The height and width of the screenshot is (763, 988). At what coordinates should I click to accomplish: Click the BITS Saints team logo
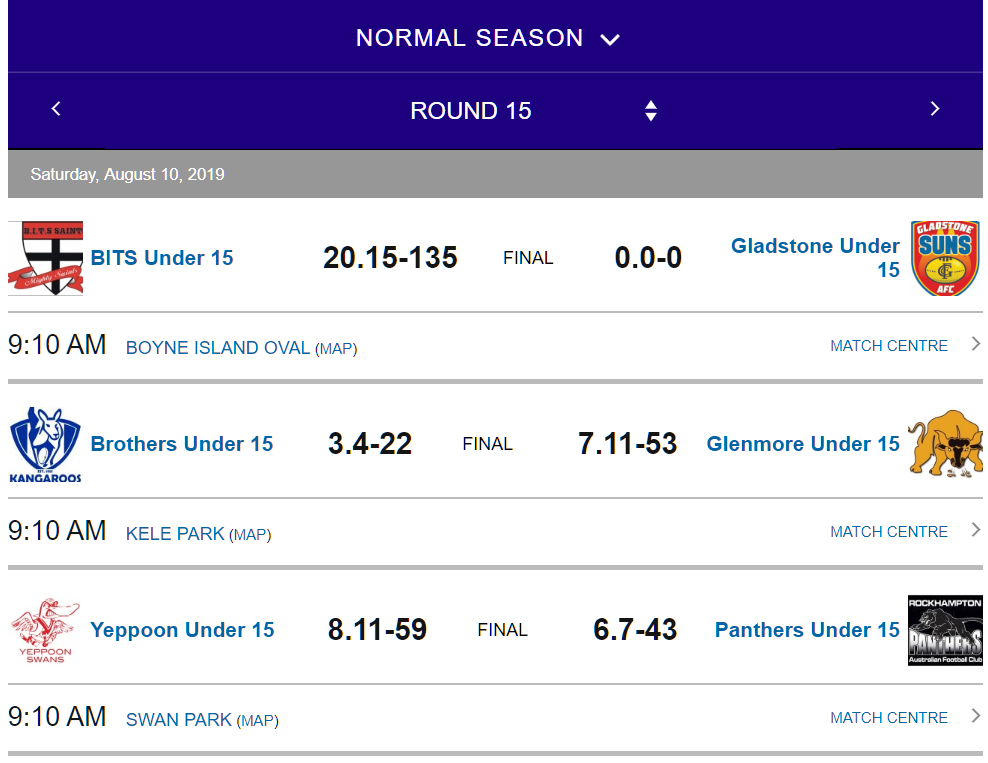[45, 258]
